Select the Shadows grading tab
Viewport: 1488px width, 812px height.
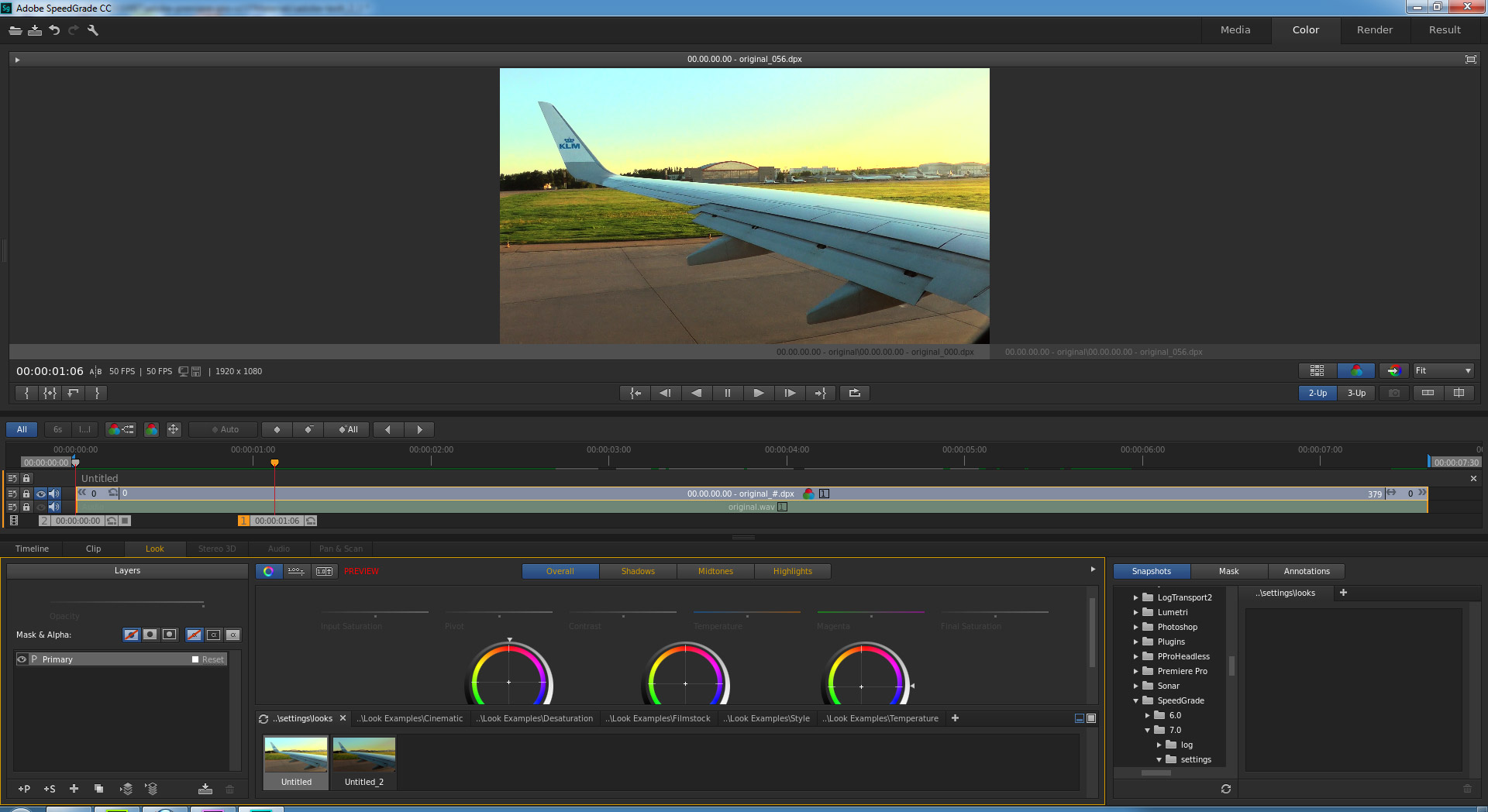coord(637,571)
